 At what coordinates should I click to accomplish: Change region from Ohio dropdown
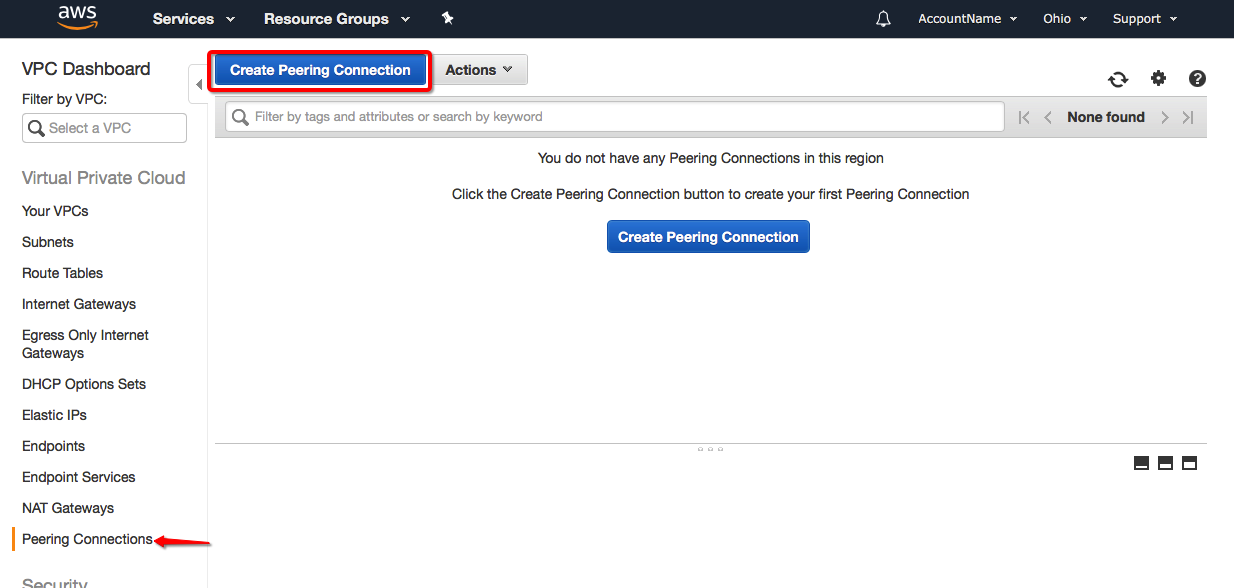1064,19
